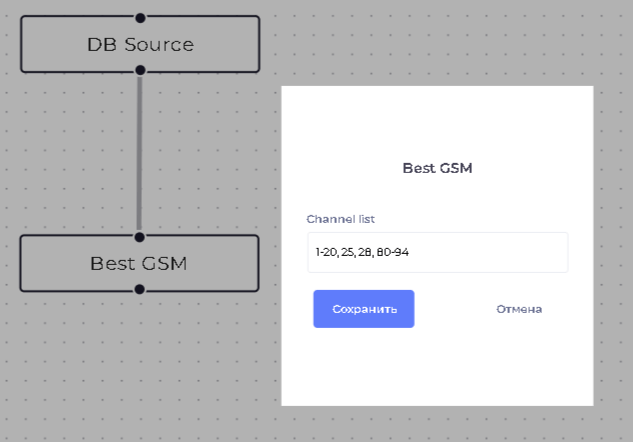
Task: Click empty canvas left of the connecting edge
Action: click(x=70, y=155)
